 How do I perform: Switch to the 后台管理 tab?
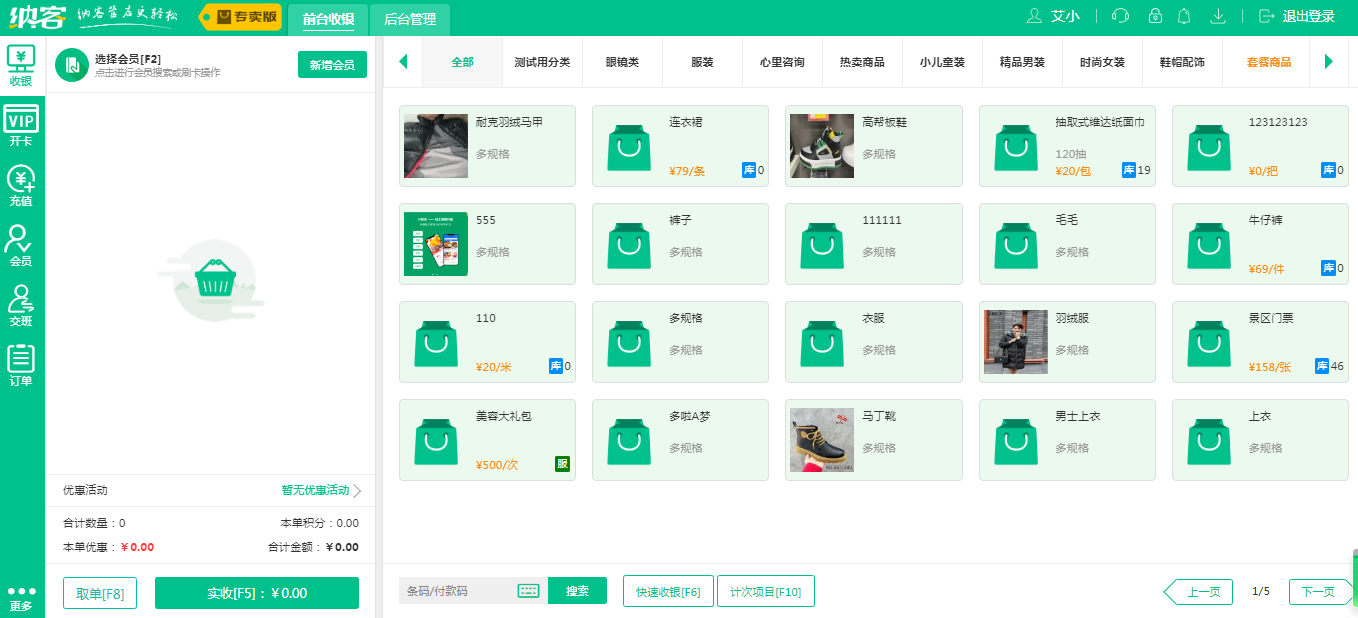click(x=410, y=19)
